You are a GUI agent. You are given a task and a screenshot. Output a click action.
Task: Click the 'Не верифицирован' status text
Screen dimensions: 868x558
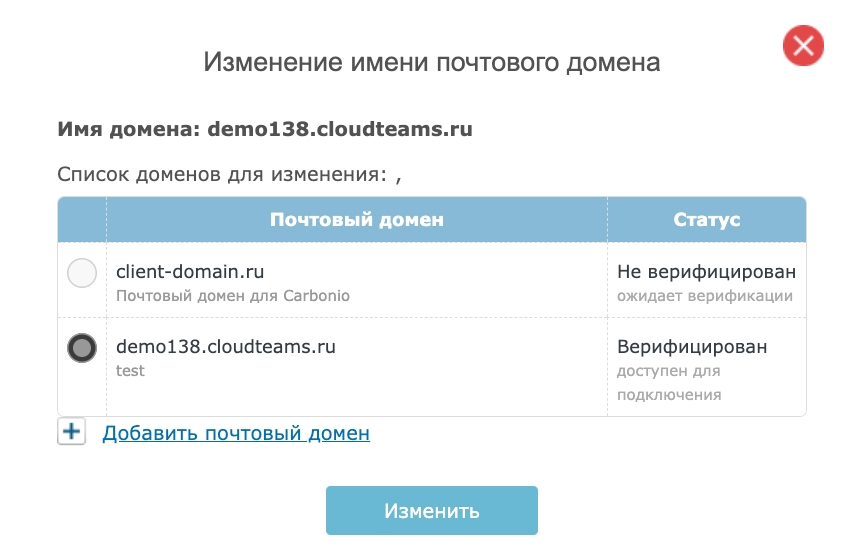click(x=706, y=271)
